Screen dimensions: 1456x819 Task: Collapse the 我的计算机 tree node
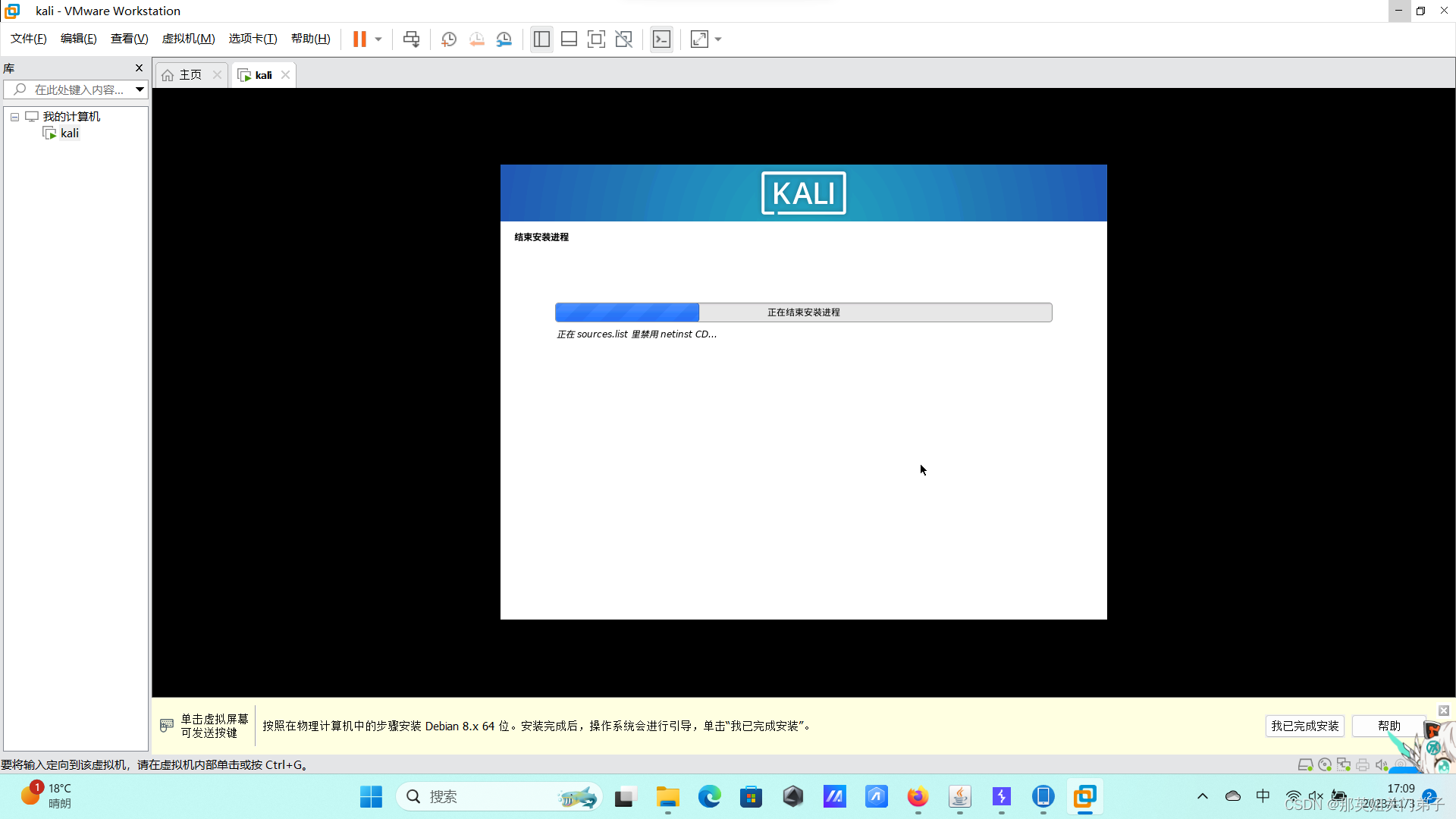click(14, 117)
